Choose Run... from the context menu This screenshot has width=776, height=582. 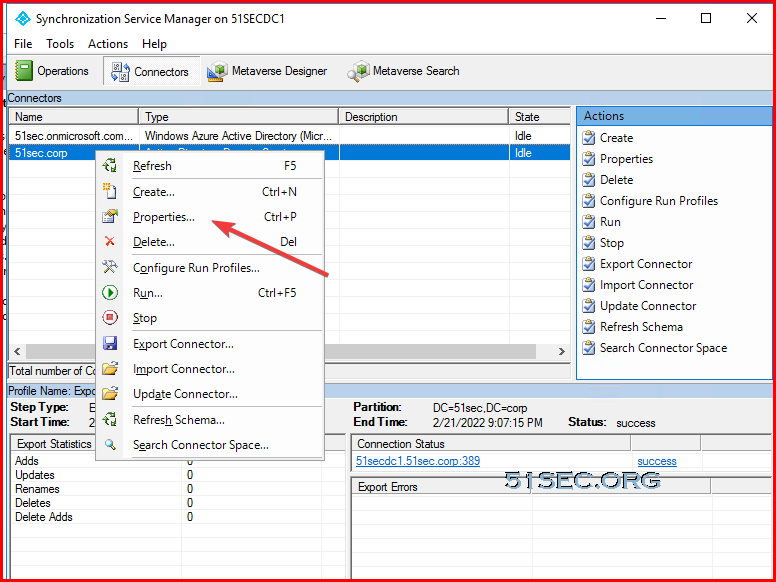(147, 293)
